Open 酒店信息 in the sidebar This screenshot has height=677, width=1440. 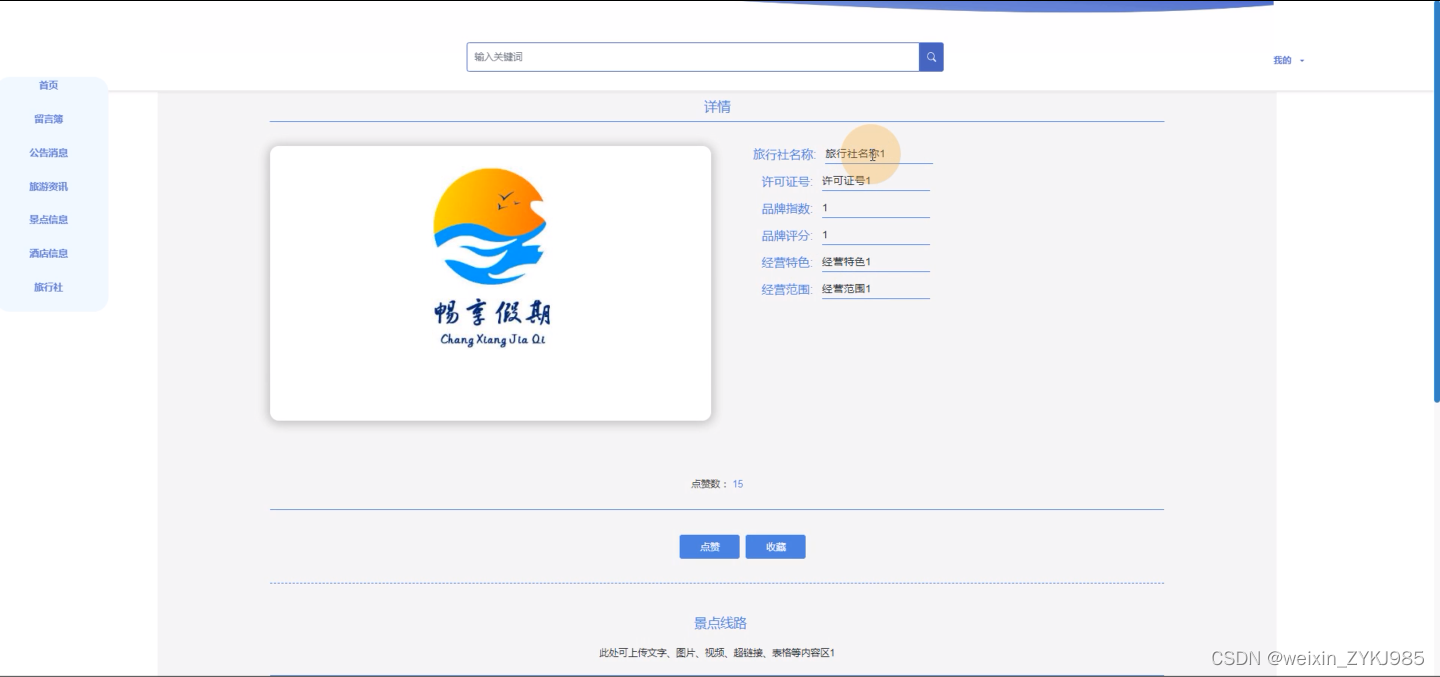(x=48, y=254)
